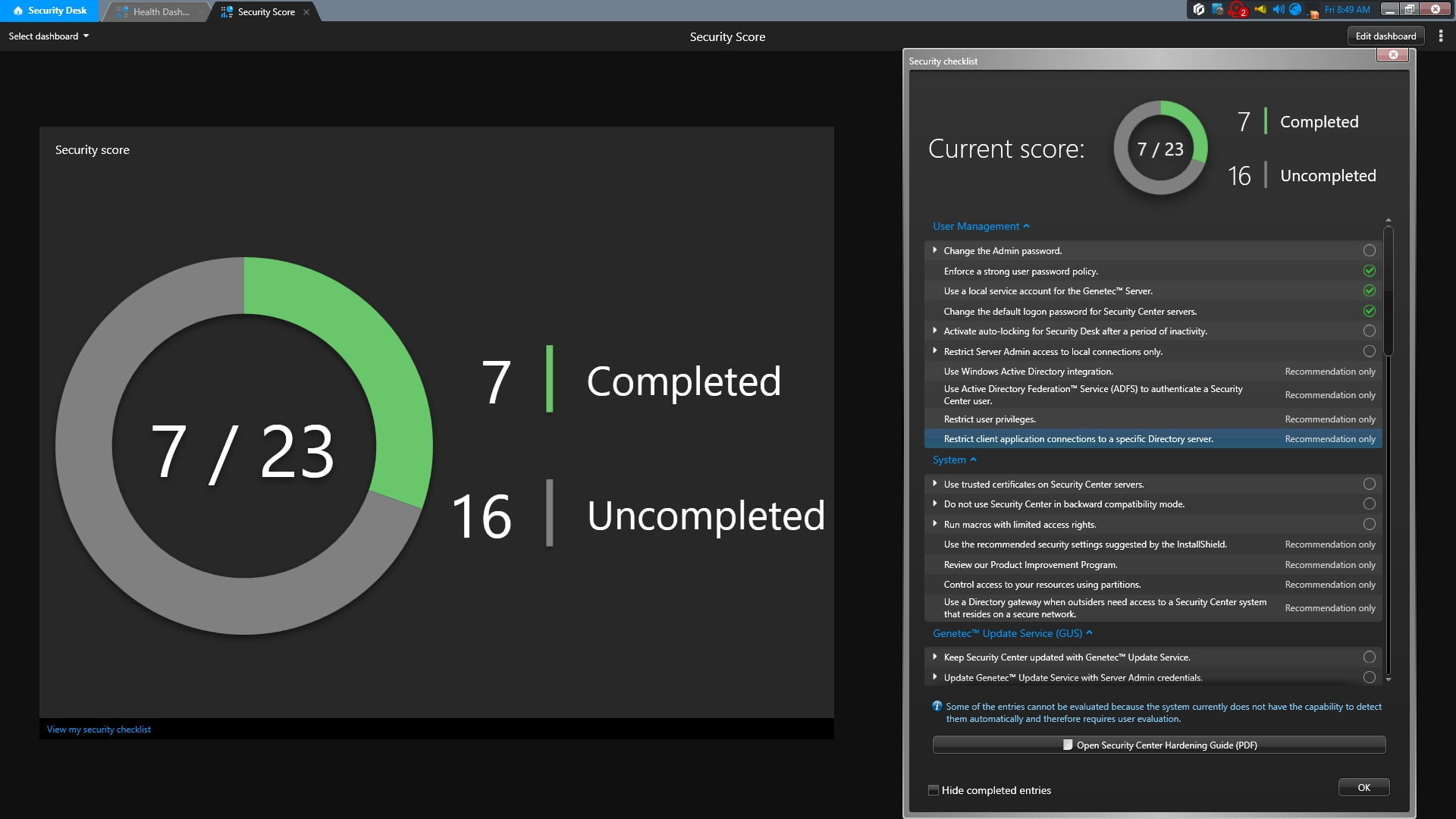Click View my security checklist link
This screenshot has height=819, width=1456.
pos(99,730)
